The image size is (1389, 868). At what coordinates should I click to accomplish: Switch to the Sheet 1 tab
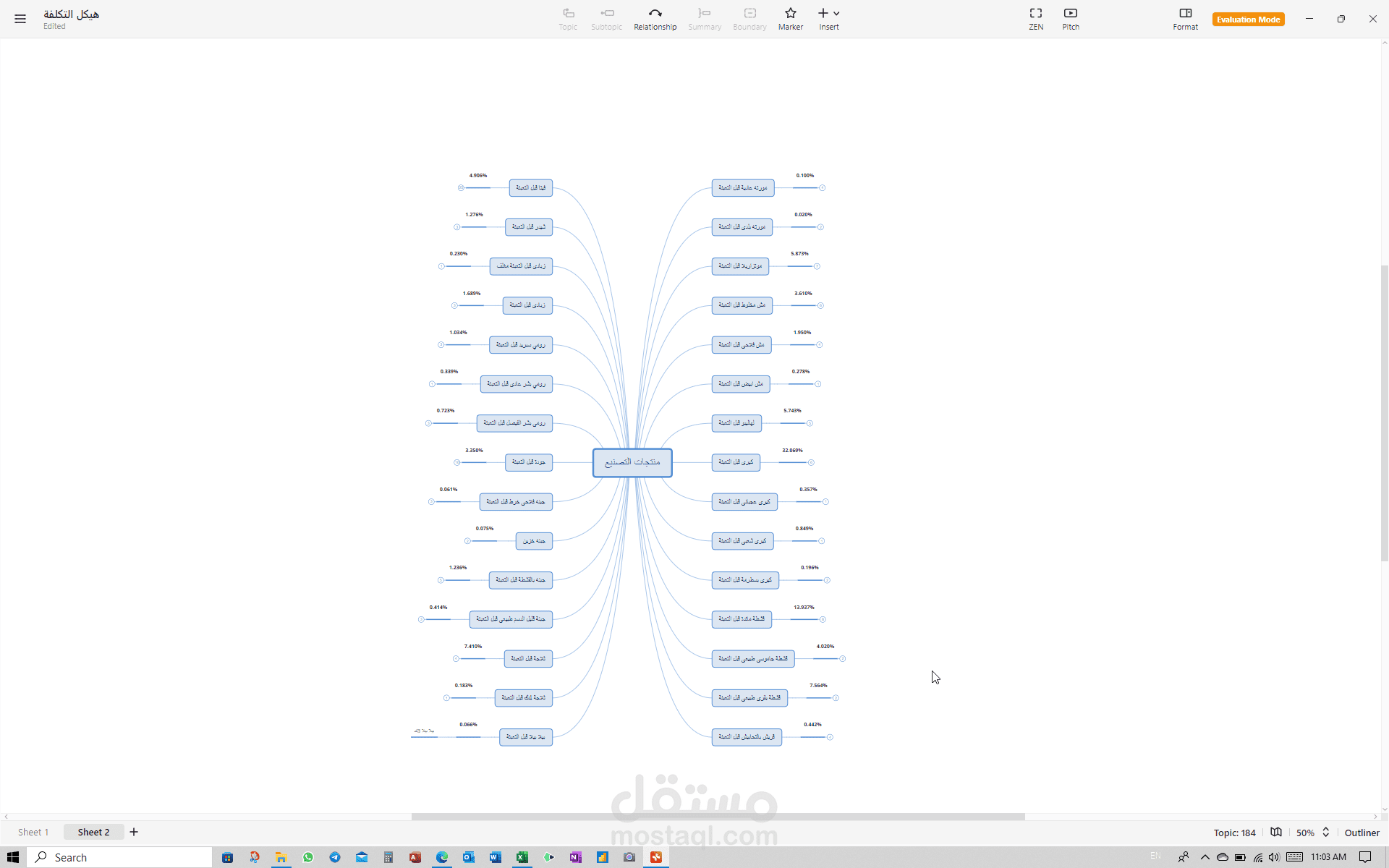pos(33,832)
